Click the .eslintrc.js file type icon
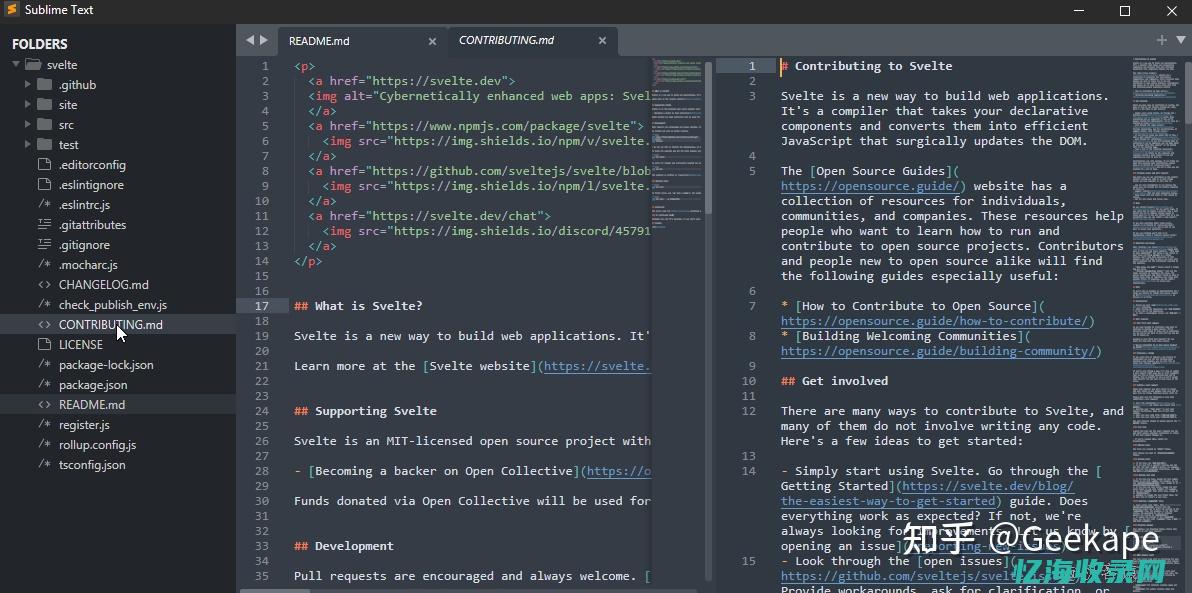 44,205
